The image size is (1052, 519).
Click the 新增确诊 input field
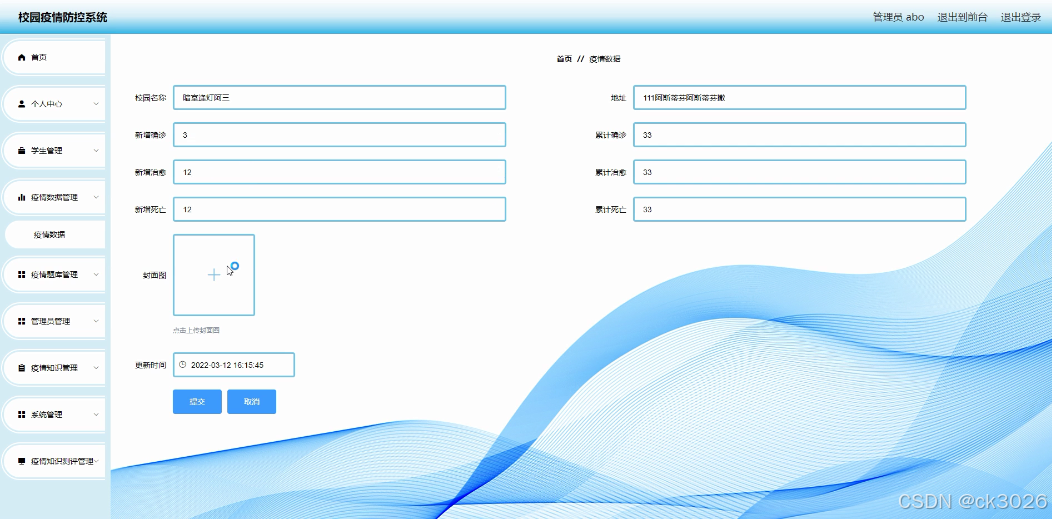[339, 135]
